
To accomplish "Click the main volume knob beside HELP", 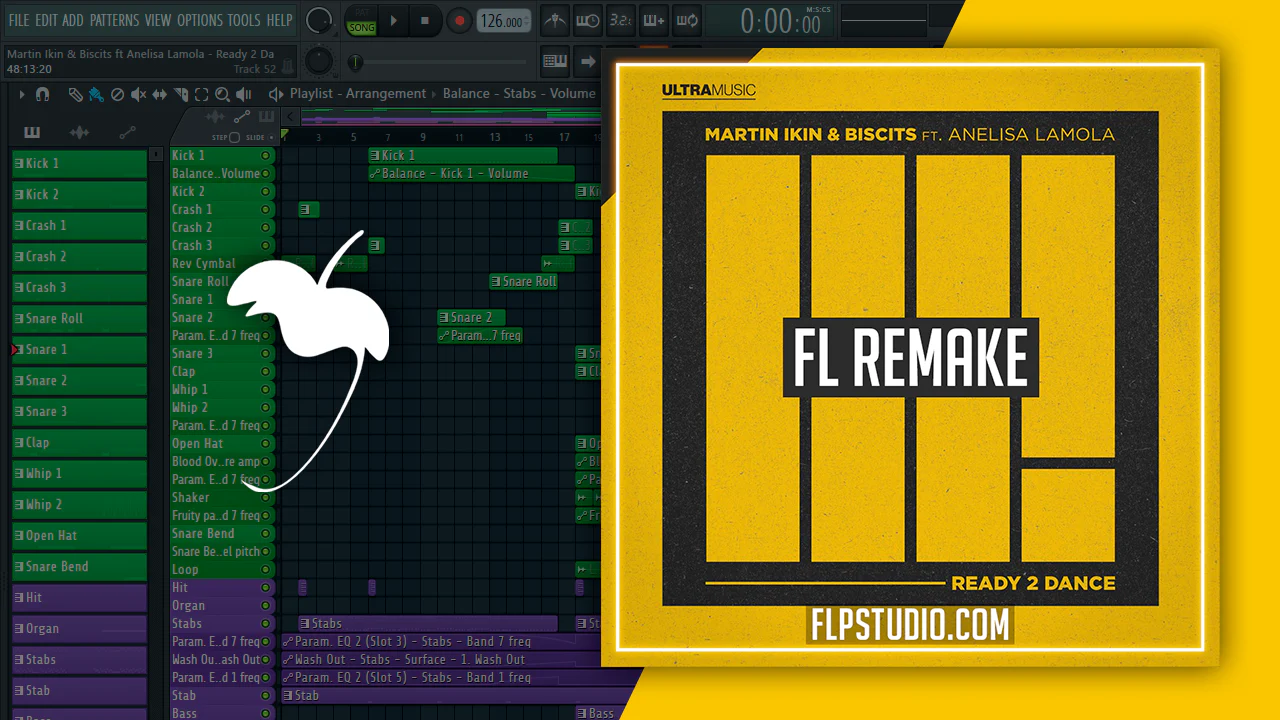I will [319, 20].
